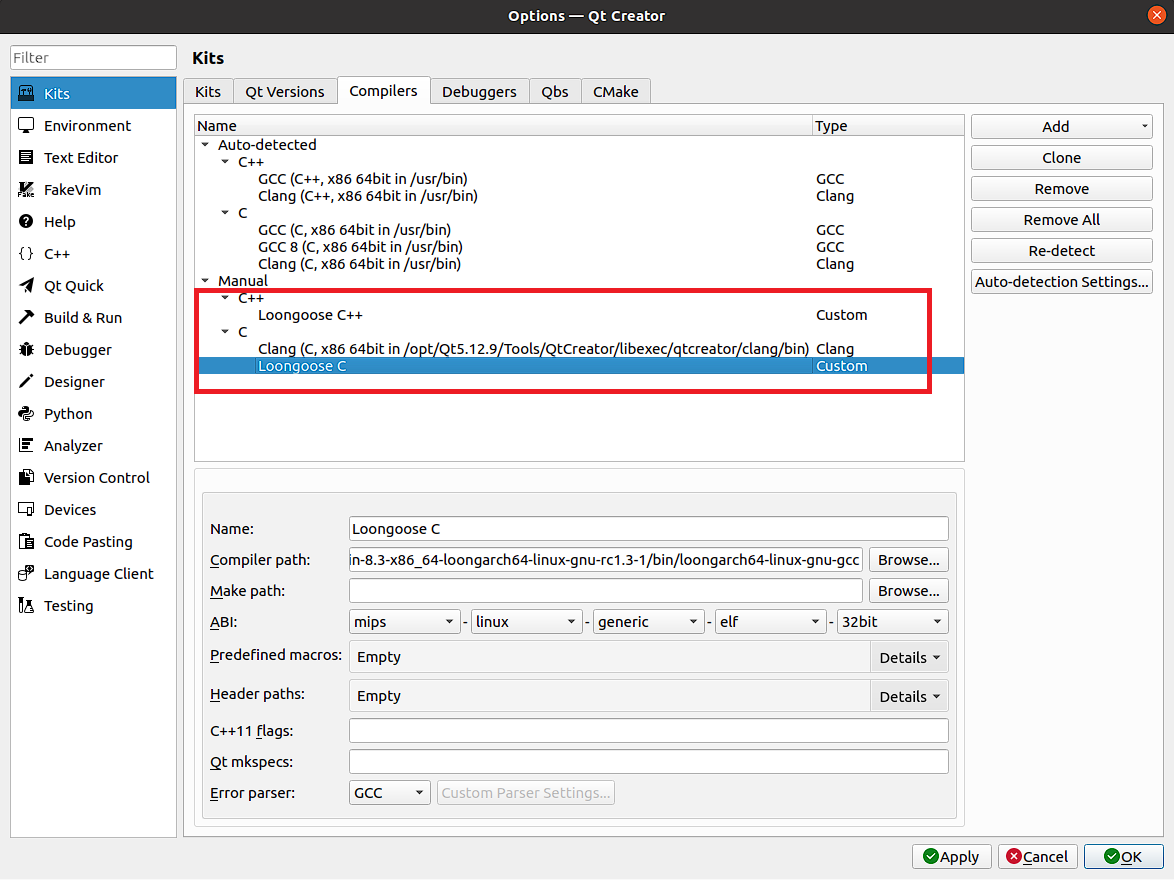1174x880 pixels.
Task: Select the Code Pasting clipboard icon
Action: pyautogui.click(x=26, y=541)
